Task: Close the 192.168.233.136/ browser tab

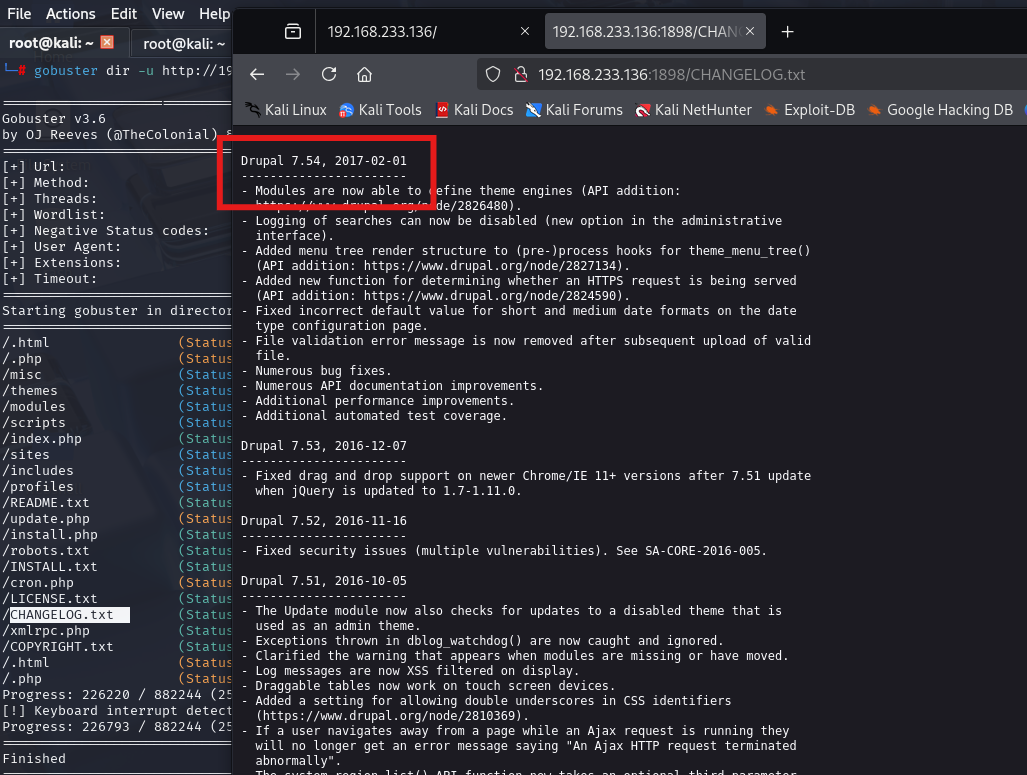Action: (525, 31)
